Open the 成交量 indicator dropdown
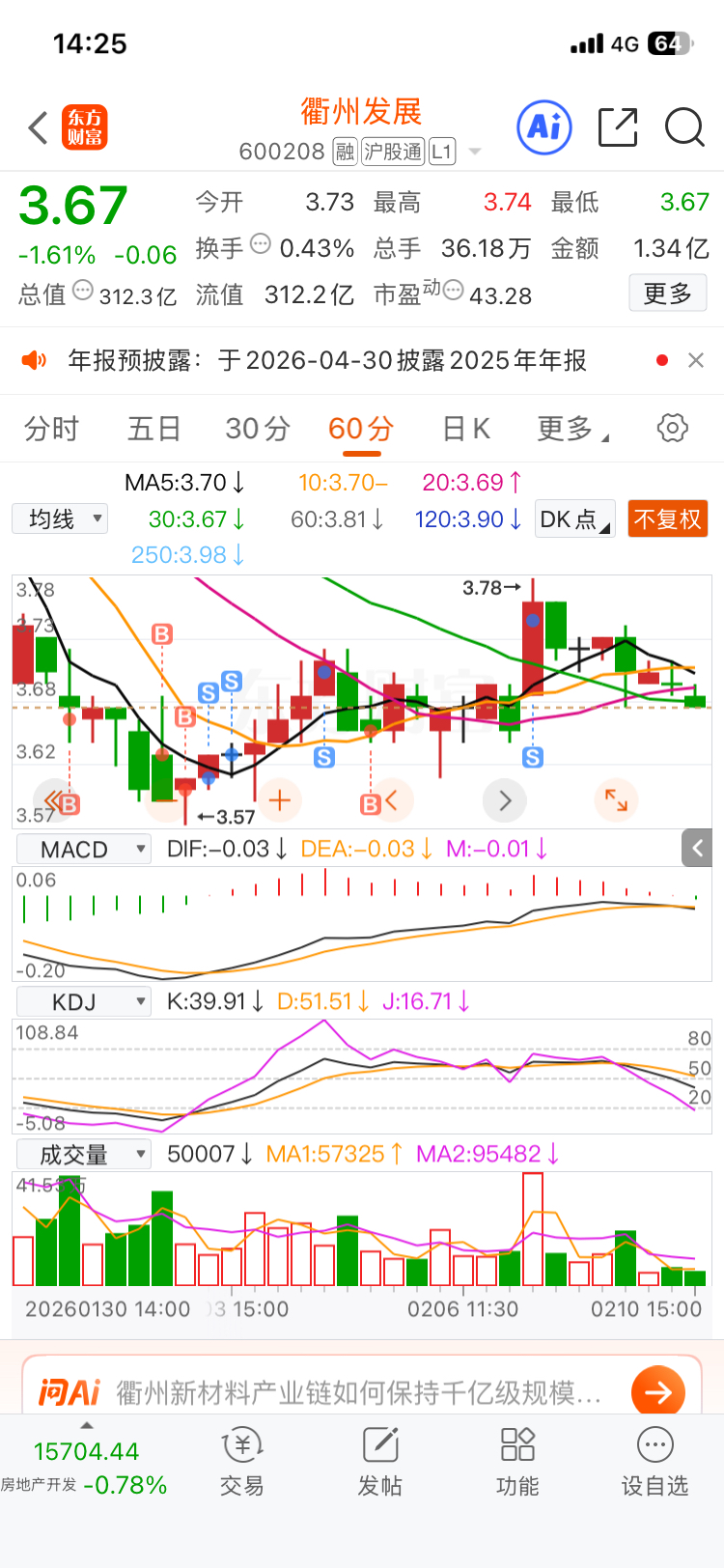Screen dimensions: 724x1568 [x=84, y=1154]
